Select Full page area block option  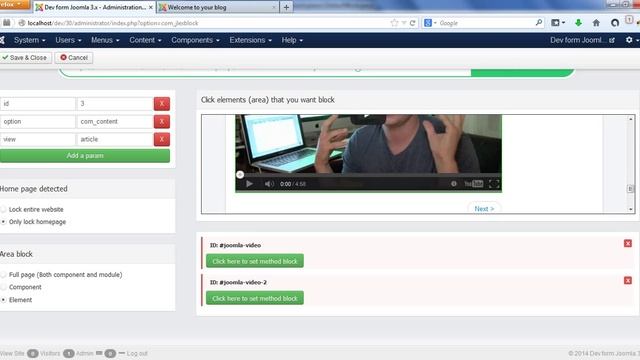pyautogui.click(x=3, y=275)
